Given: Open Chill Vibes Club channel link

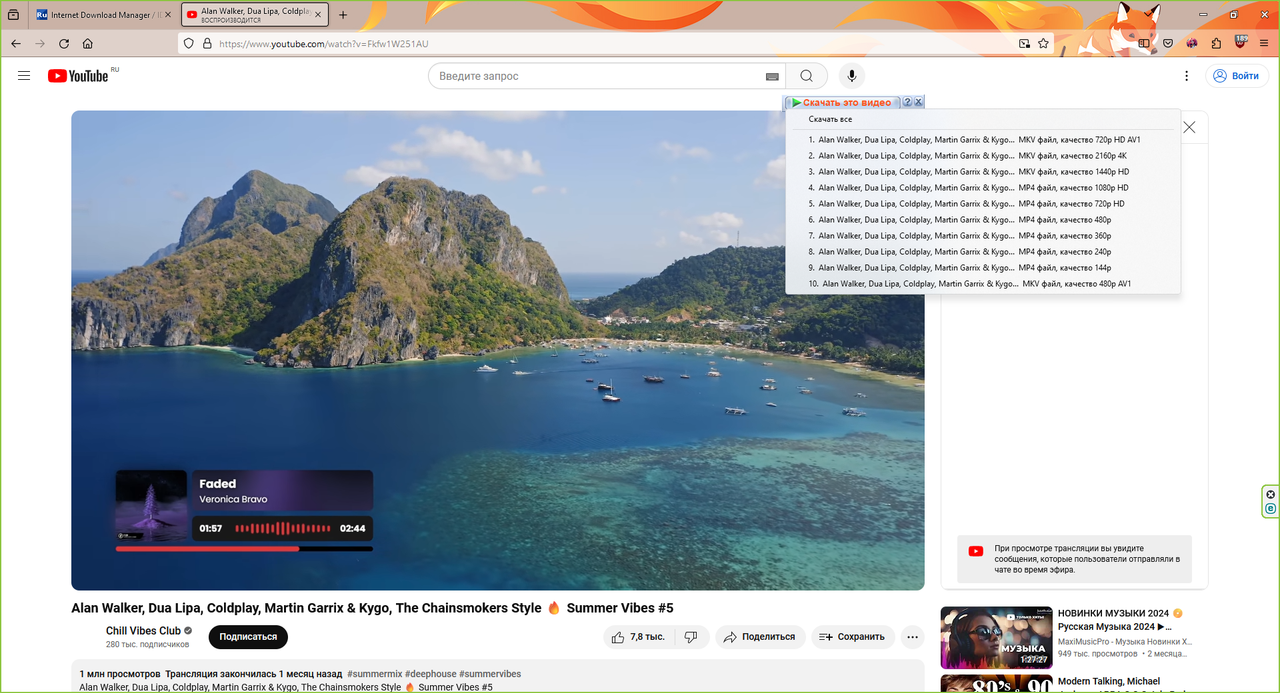Looking at the screenshot, I should coord(143,631).
